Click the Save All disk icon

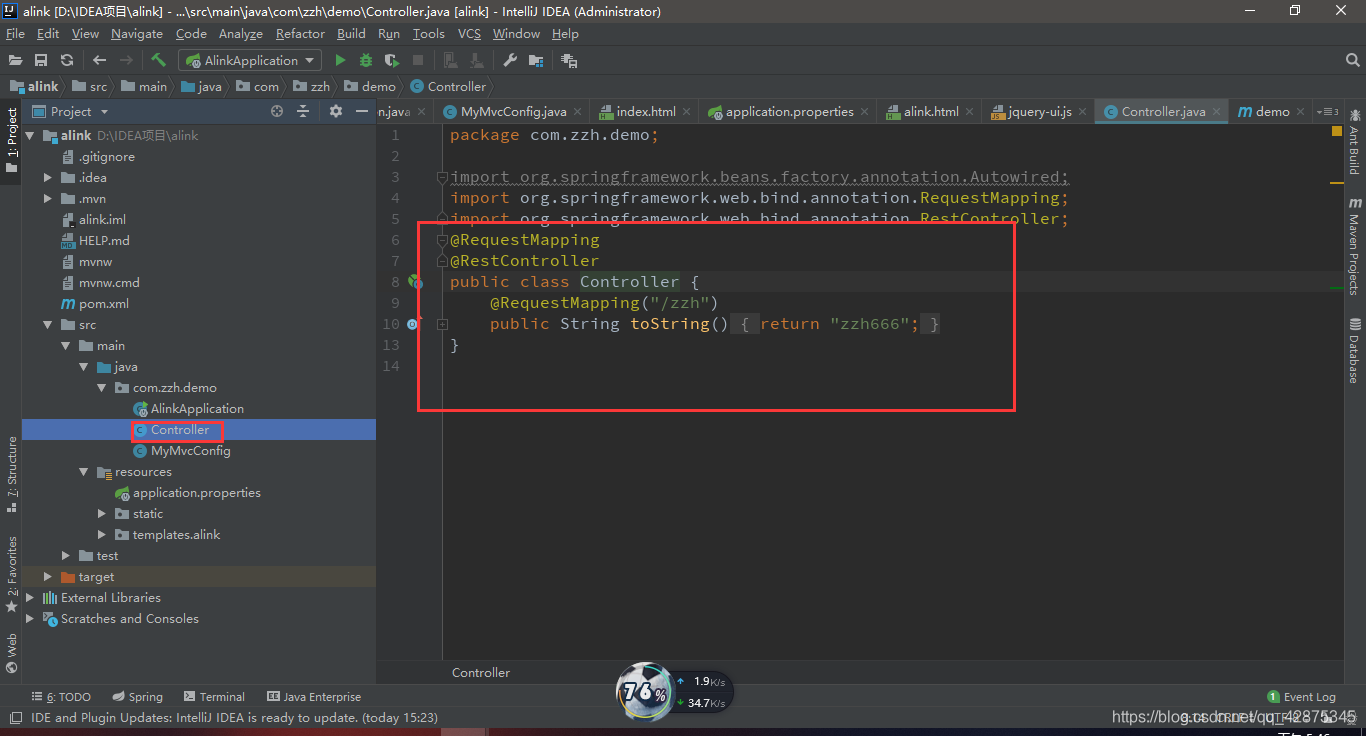click(41, 60)
